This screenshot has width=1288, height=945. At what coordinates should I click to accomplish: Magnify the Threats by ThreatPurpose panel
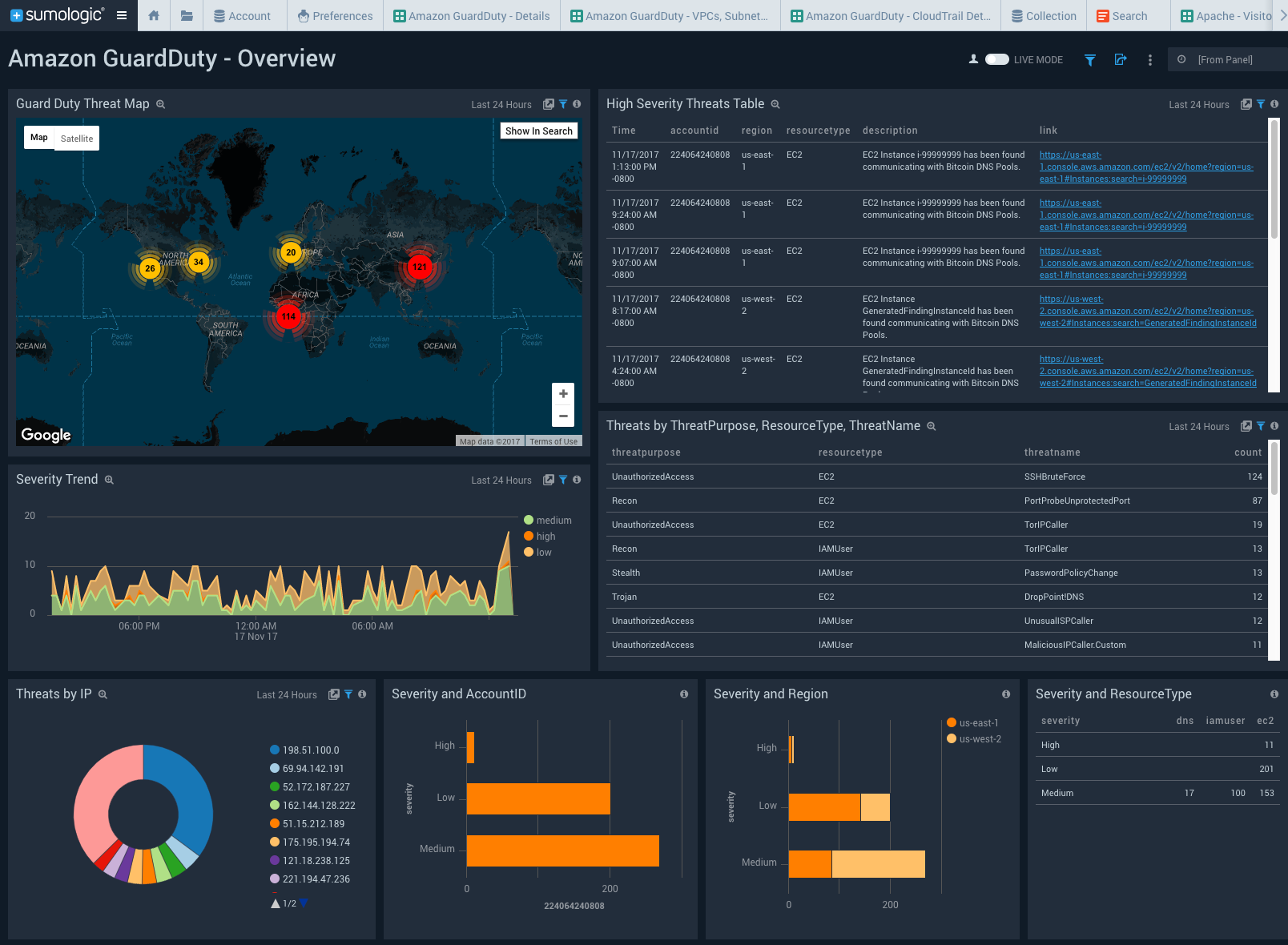(x=932, y=426)
